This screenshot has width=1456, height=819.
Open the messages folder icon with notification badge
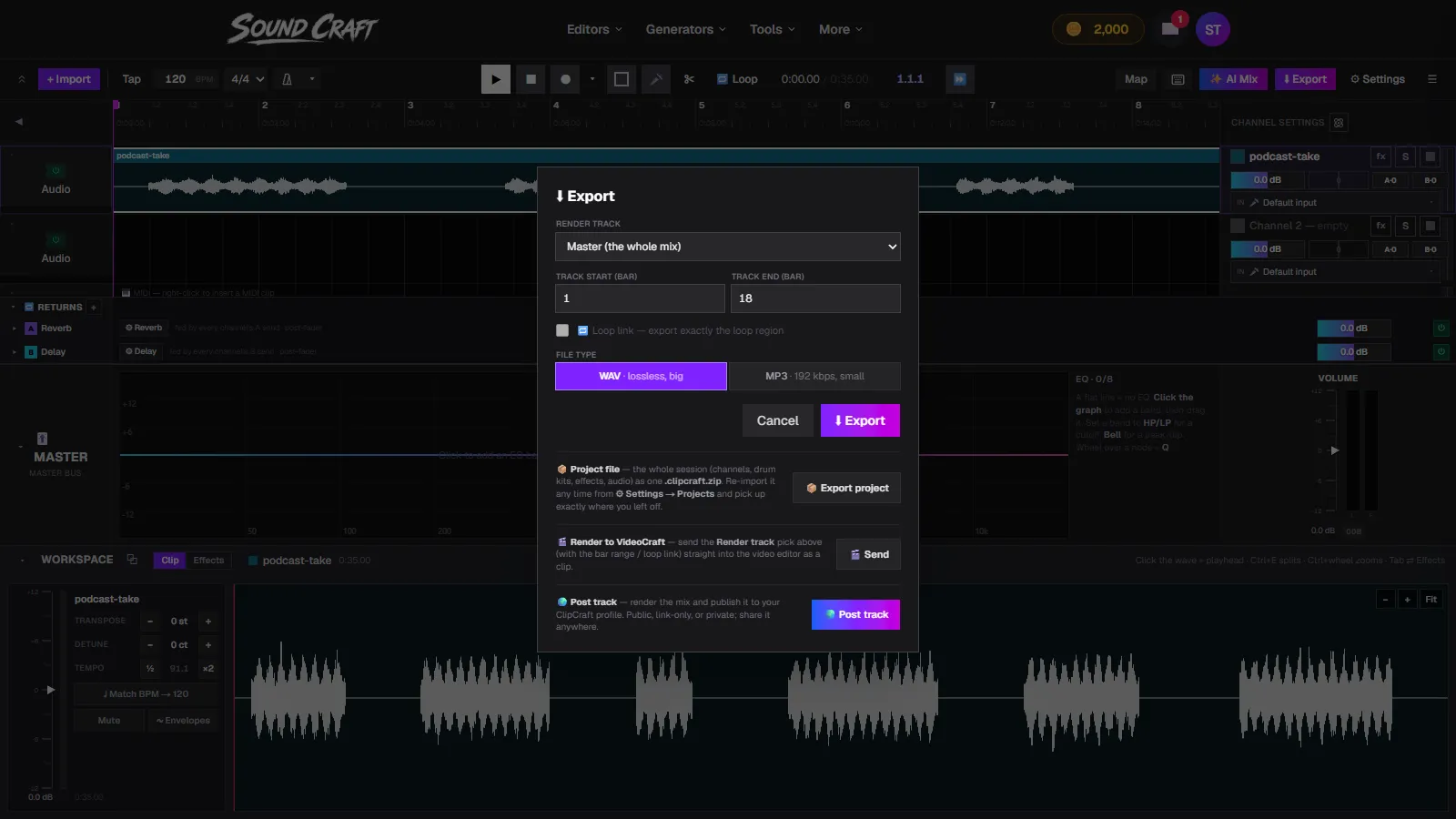tap(1170, 29)
